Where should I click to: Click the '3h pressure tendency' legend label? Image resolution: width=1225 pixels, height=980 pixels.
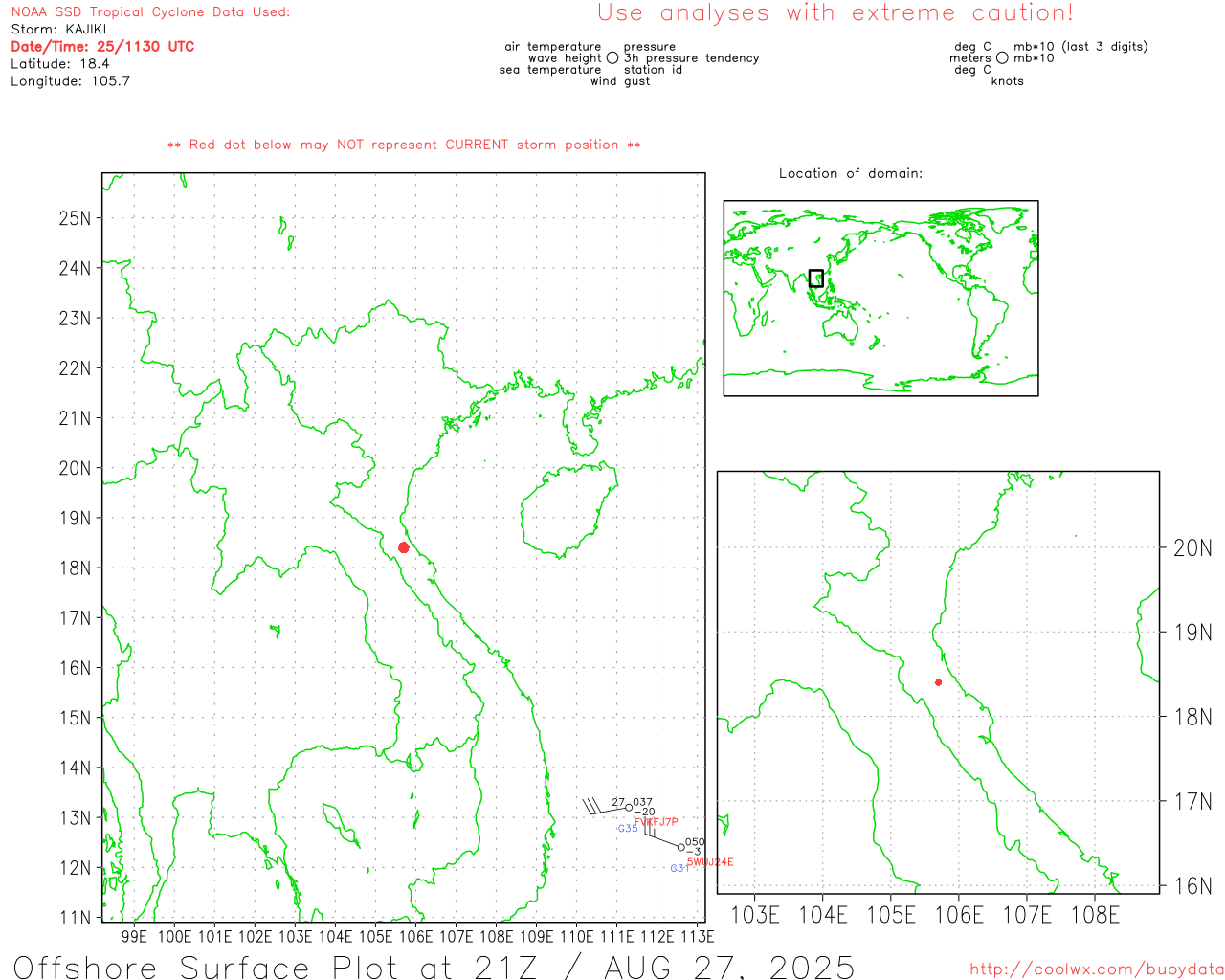point(692,58)
